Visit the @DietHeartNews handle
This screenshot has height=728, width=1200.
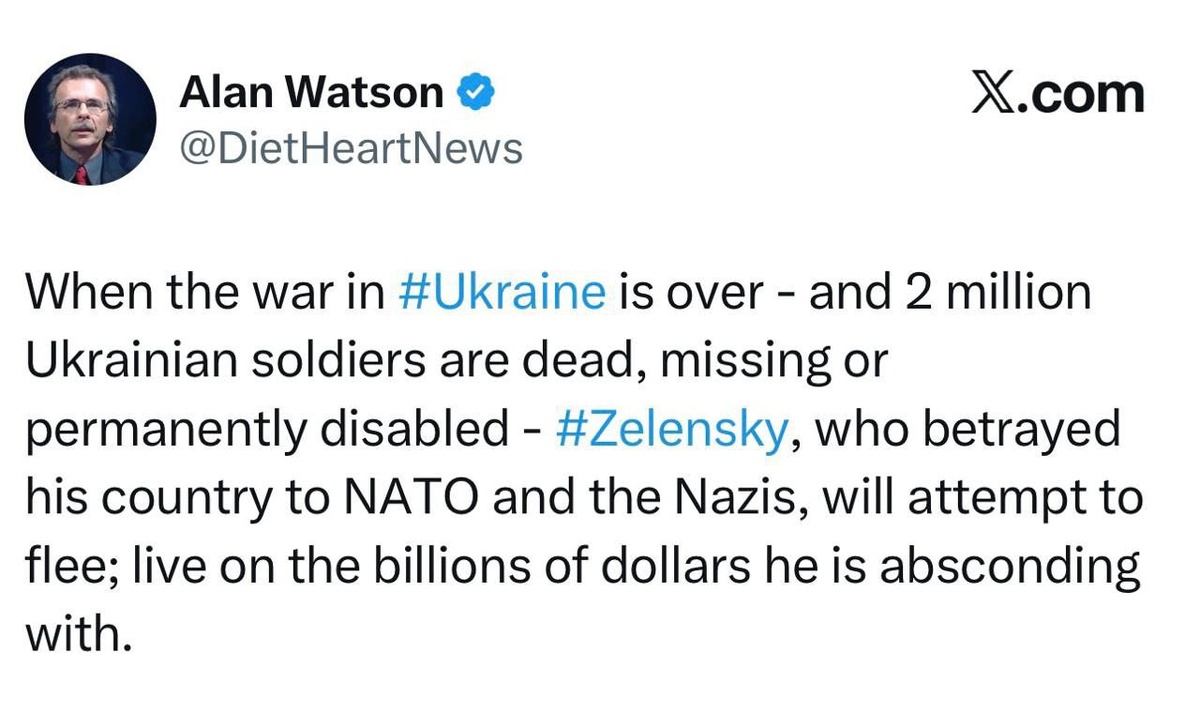(x=350, y=148)
